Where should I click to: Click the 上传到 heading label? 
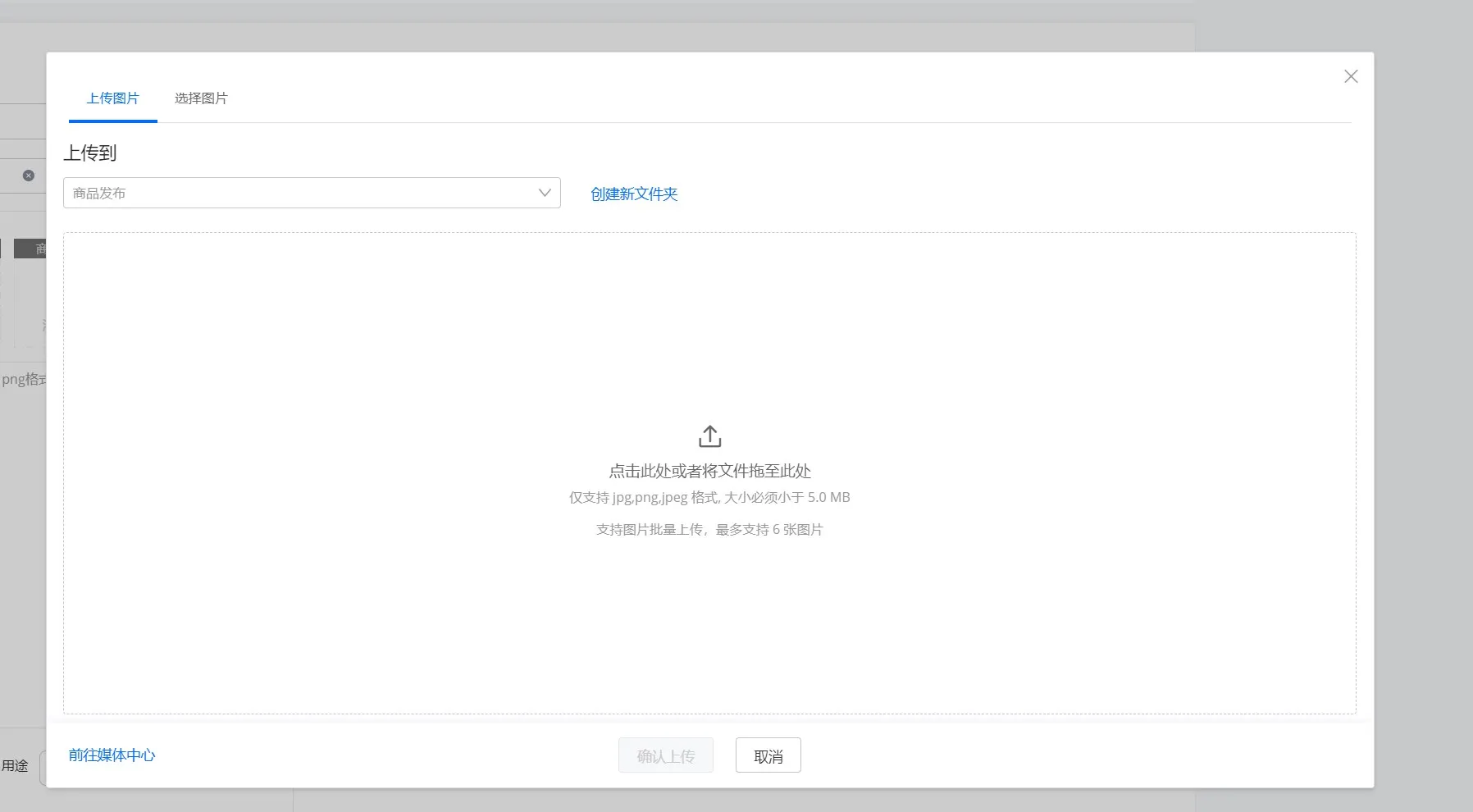pyautogui.click(x=90, y=153)
